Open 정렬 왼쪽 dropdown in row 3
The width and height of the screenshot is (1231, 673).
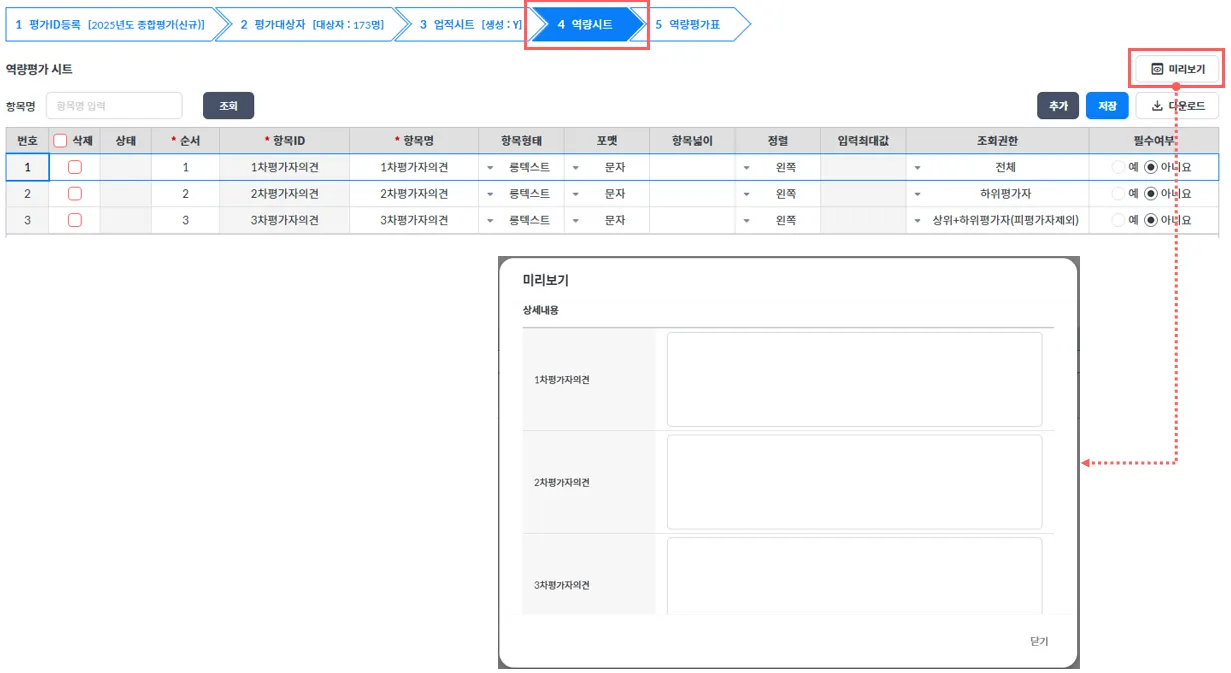778,220
